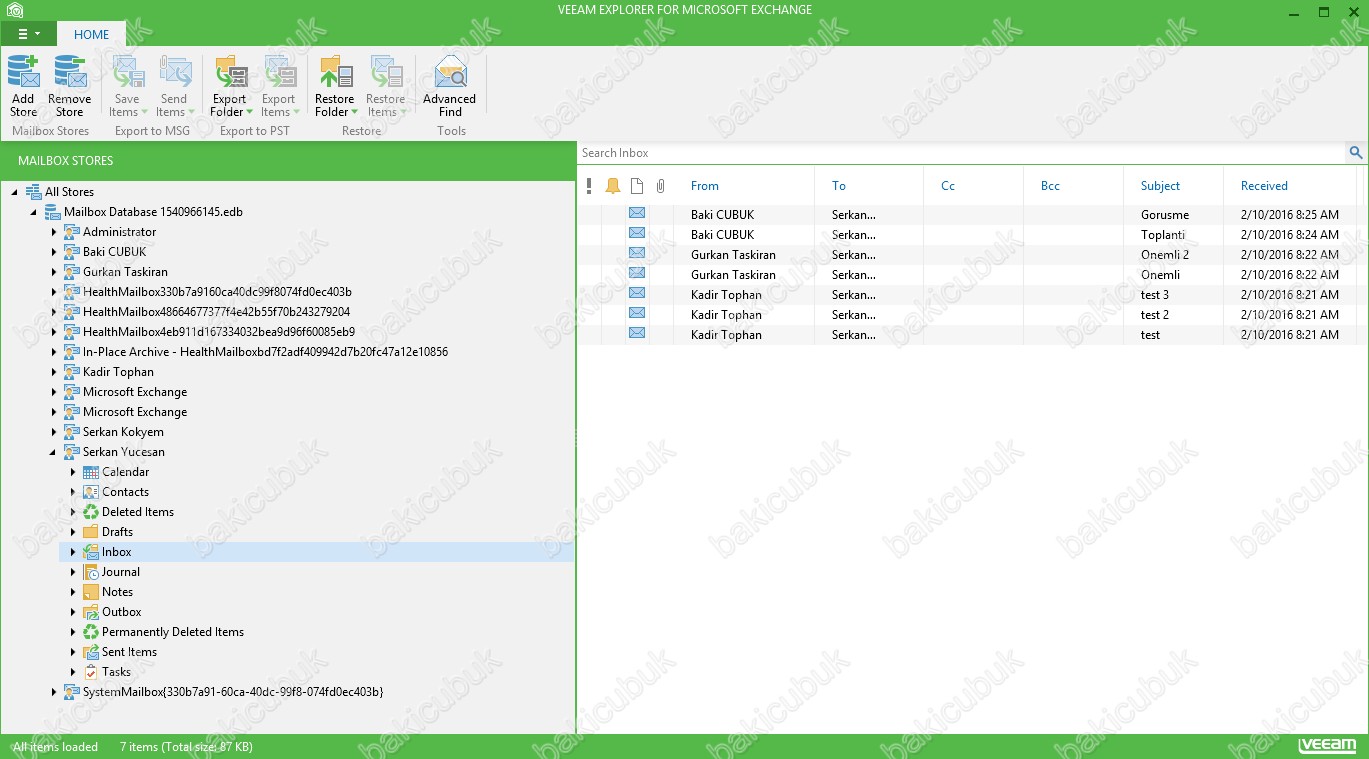Collapse the All Stores tree node
The image size is (1369, 759).
click(15, 192)
